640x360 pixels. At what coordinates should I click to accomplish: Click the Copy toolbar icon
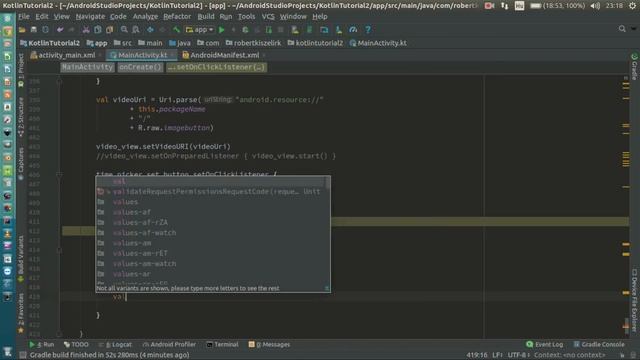pyautogui.click(x=98, y=30)
